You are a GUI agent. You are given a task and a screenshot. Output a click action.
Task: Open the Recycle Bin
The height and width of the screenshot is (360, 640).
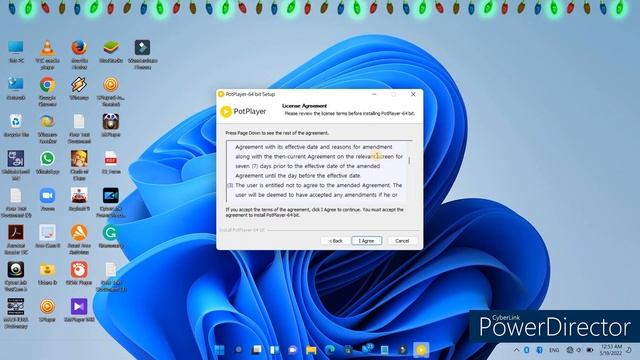[x=16, y=125]
